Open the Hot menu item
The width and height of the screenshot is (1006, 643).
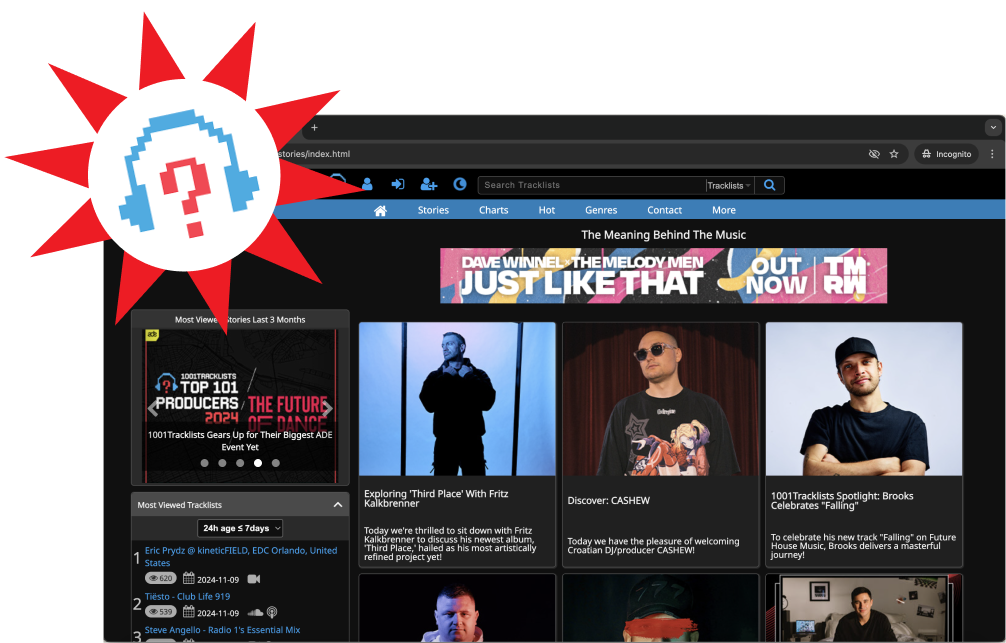[547, 210]
